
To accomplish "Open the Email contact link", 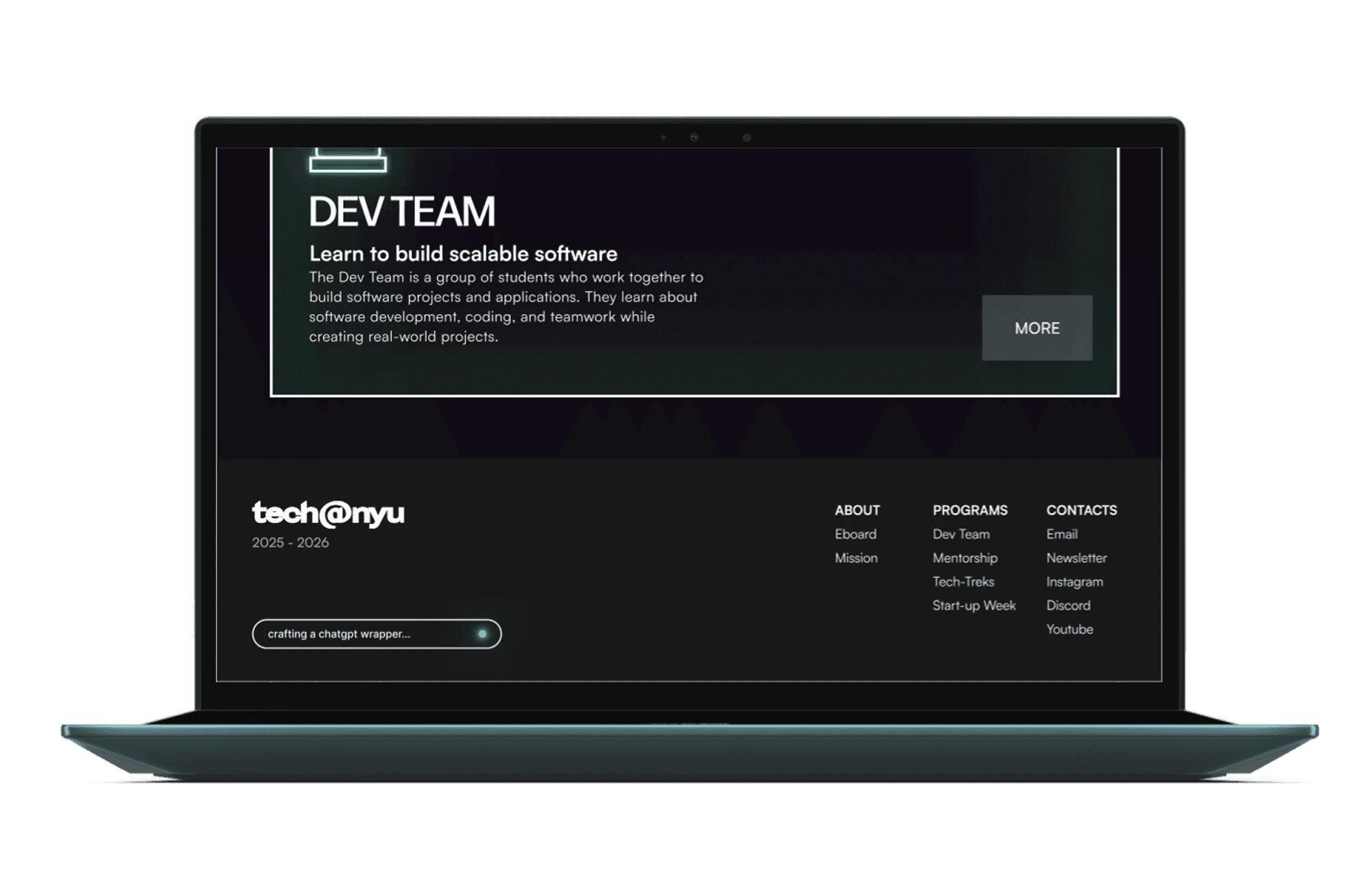I will pyautogui.click(x=1062, y=534).
